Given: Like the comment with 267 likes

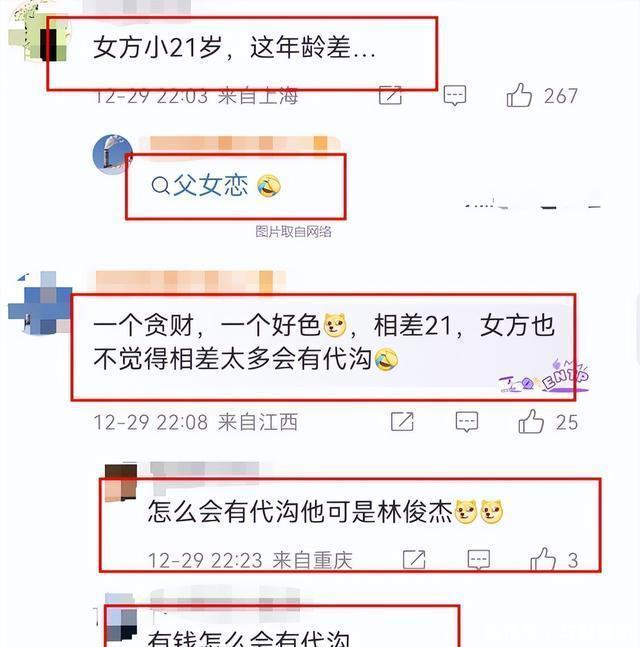Looking at the screenshot, I should [x=519, y=95].
